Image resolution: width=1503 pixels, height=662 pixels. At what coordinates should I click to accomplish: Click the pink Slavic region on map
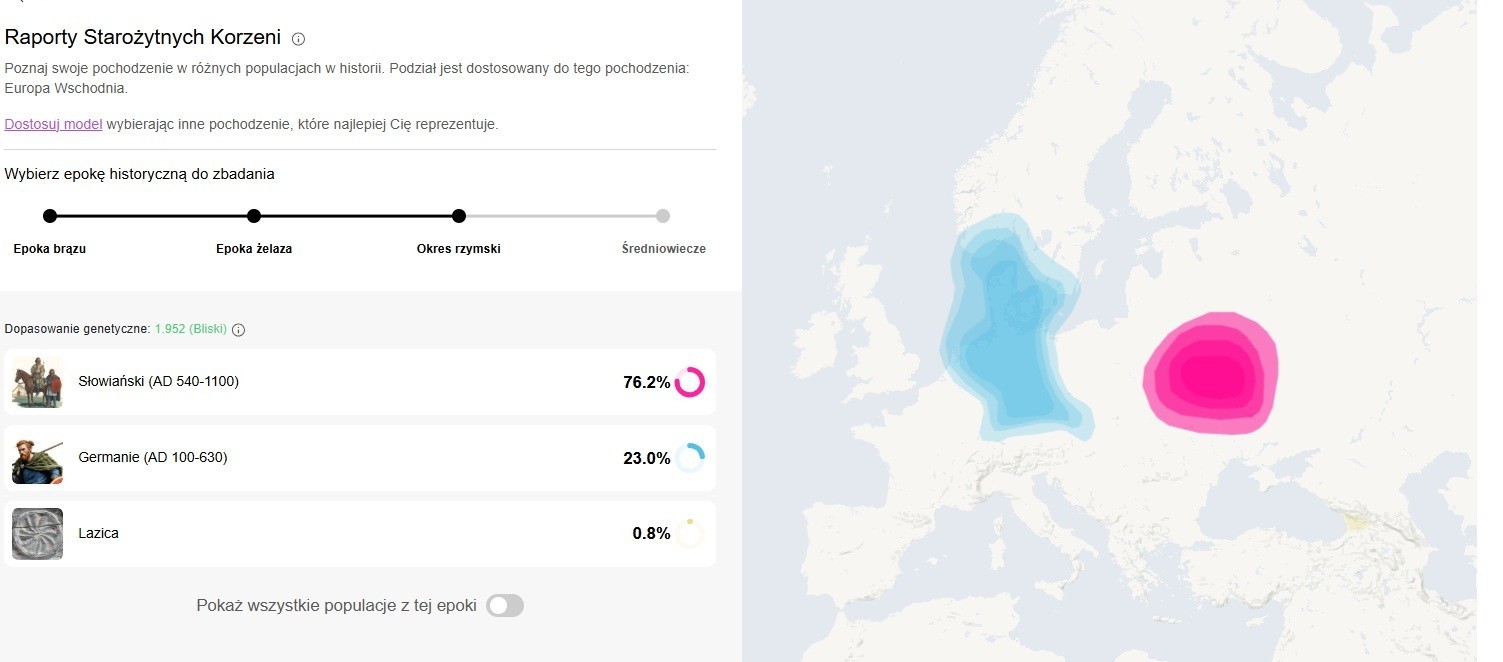(1212, 374)
